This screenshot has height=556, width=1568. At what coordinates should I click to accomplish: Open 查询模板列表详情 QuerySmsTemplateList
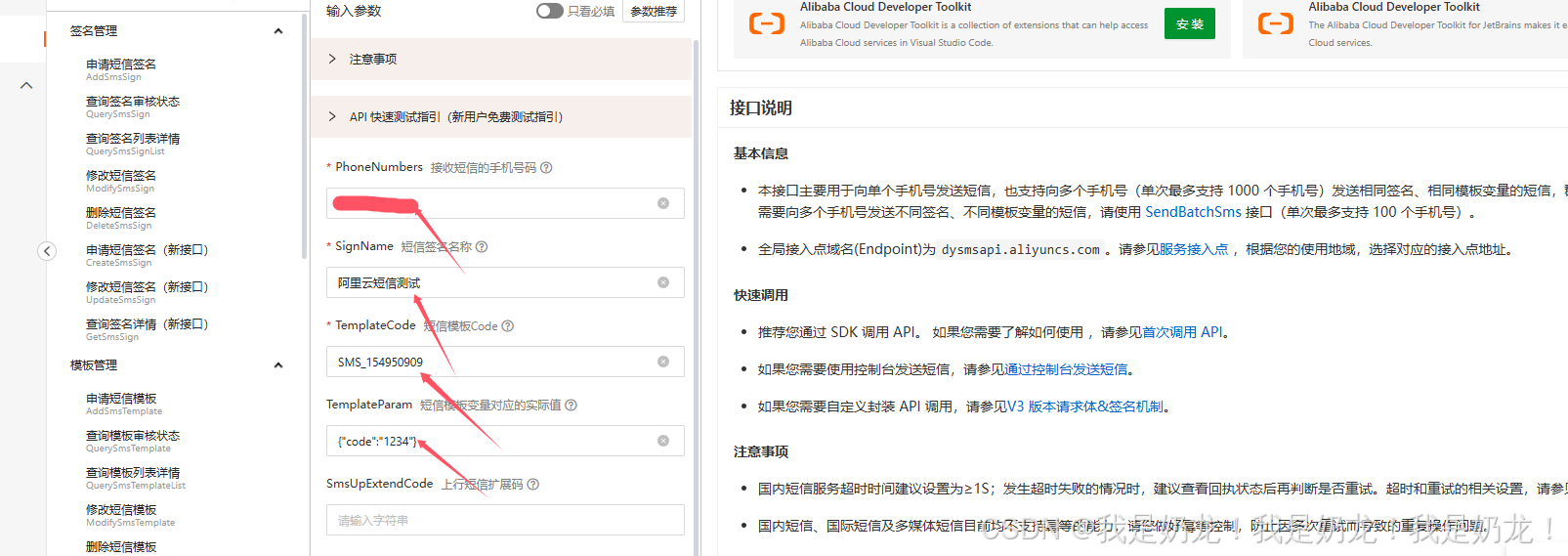[136, 478]
